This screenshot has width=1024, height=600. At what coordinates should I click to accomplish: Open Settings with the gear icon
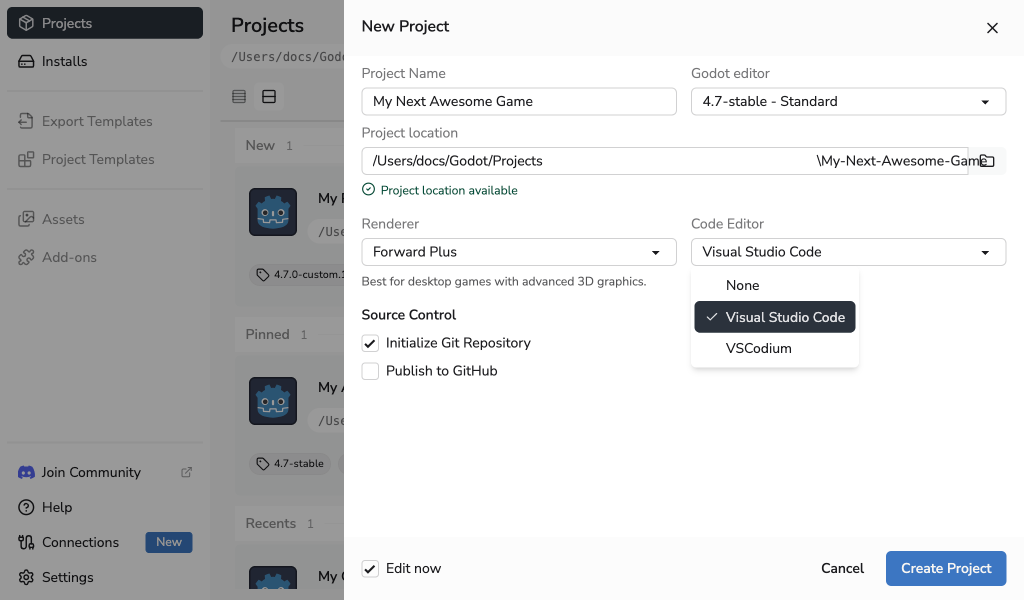coord(26,577)
